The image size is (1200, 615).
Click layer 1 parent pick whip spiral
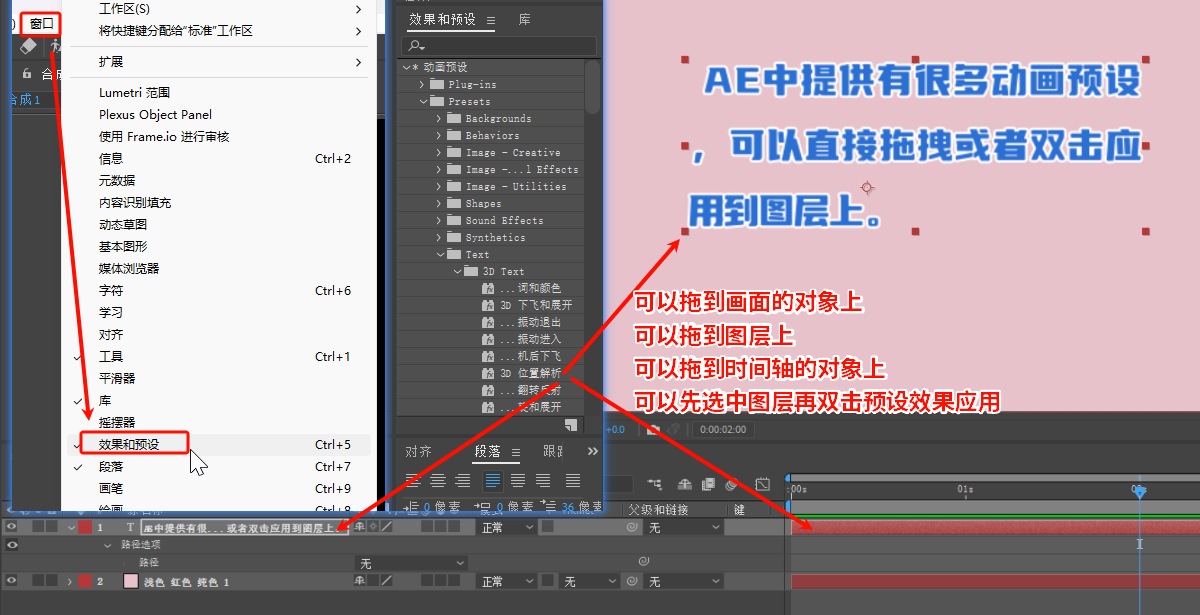[632, 527]
